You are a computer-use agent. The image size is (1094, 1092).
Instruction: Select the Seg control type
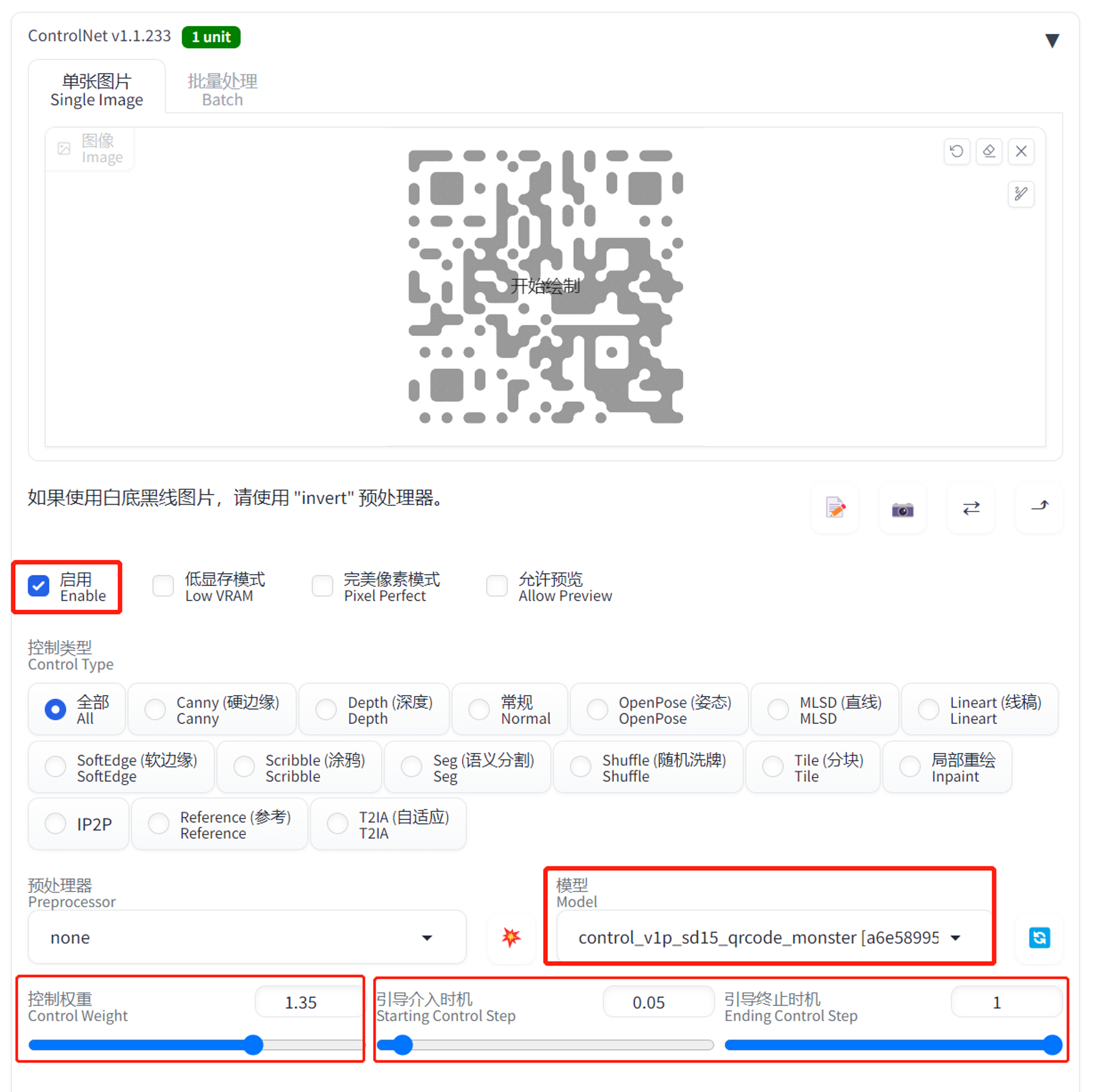click(x=468, y=767)
